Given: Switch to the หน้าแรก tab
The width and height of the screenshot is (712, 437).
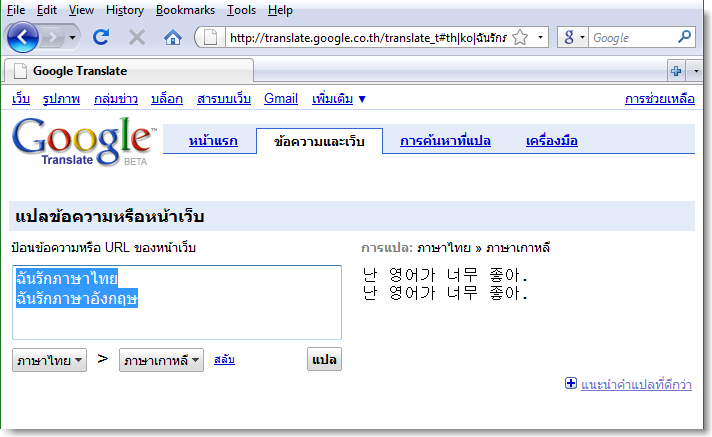Looking at the screenshot, I should pyautogui.click(x=213, y=141).
